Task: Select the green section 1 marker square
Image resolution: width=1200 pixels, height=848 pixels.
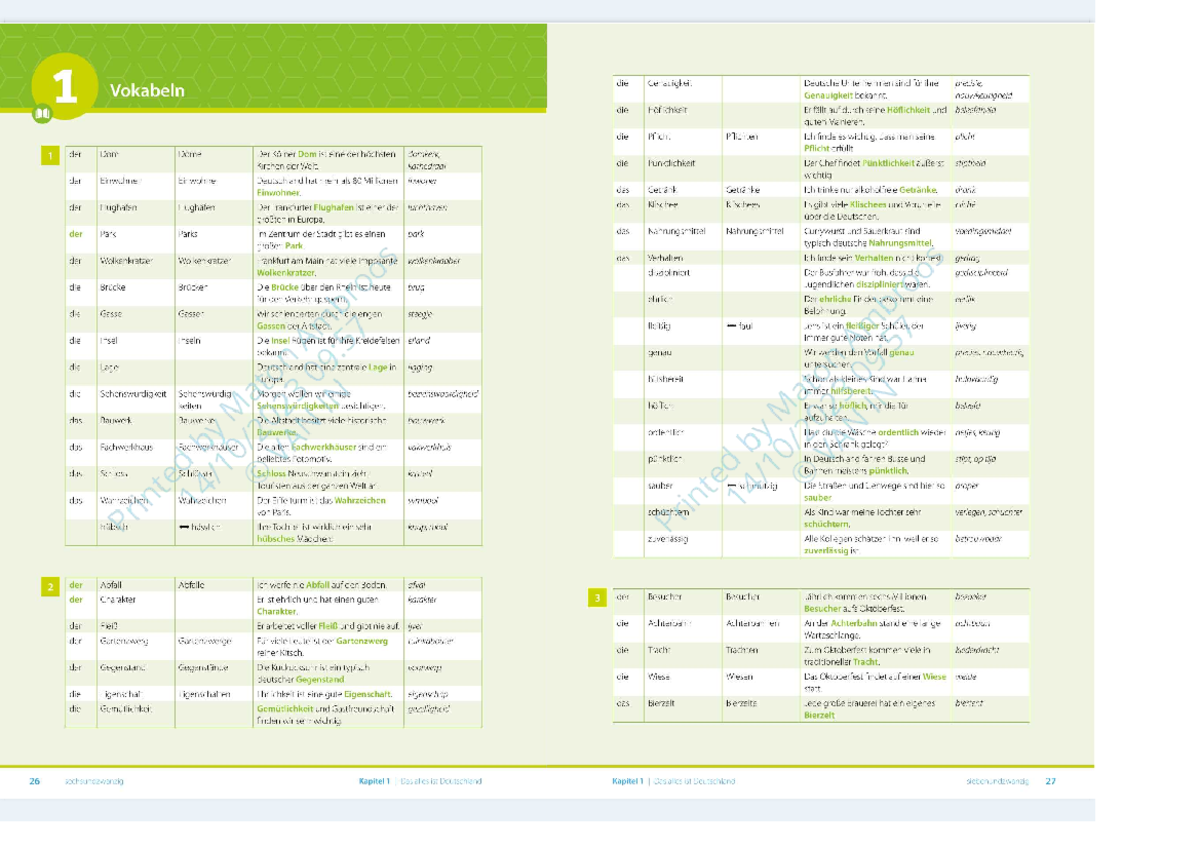Action: click(49, 157)
